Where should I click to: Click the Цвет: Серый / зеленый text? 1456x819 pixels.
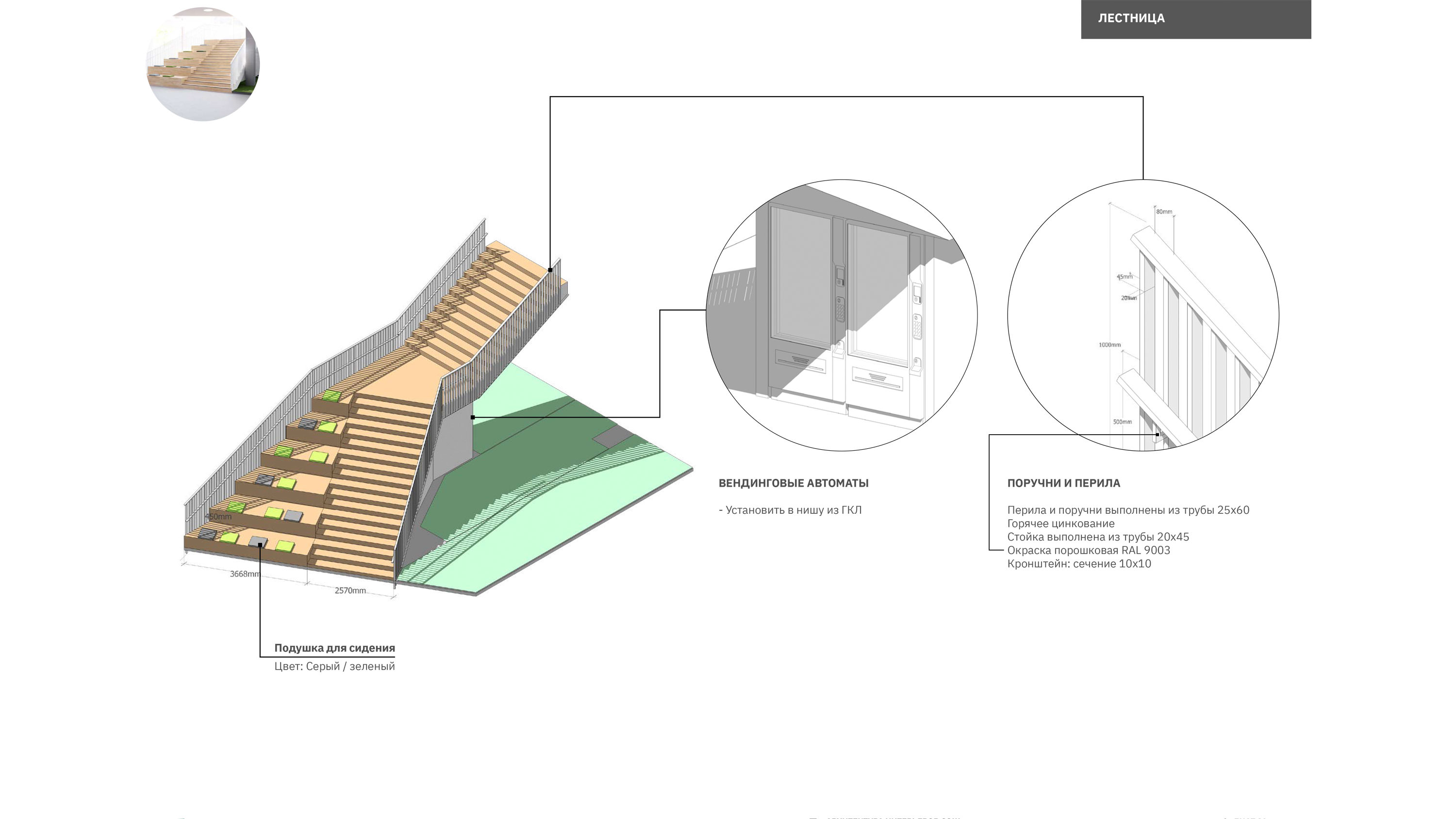coord(334,666)
